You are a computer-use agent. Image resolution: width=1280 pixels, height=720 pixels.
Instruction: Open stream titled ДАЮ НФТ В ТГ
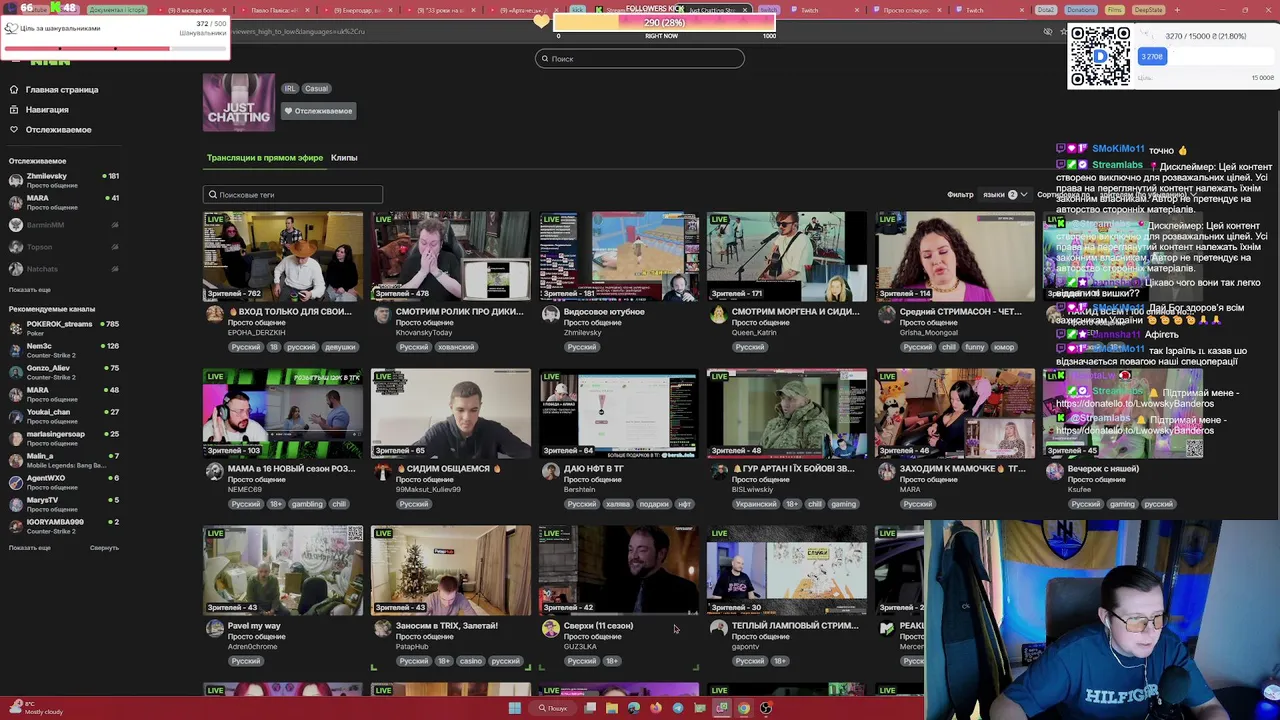(x=594, y=469)
